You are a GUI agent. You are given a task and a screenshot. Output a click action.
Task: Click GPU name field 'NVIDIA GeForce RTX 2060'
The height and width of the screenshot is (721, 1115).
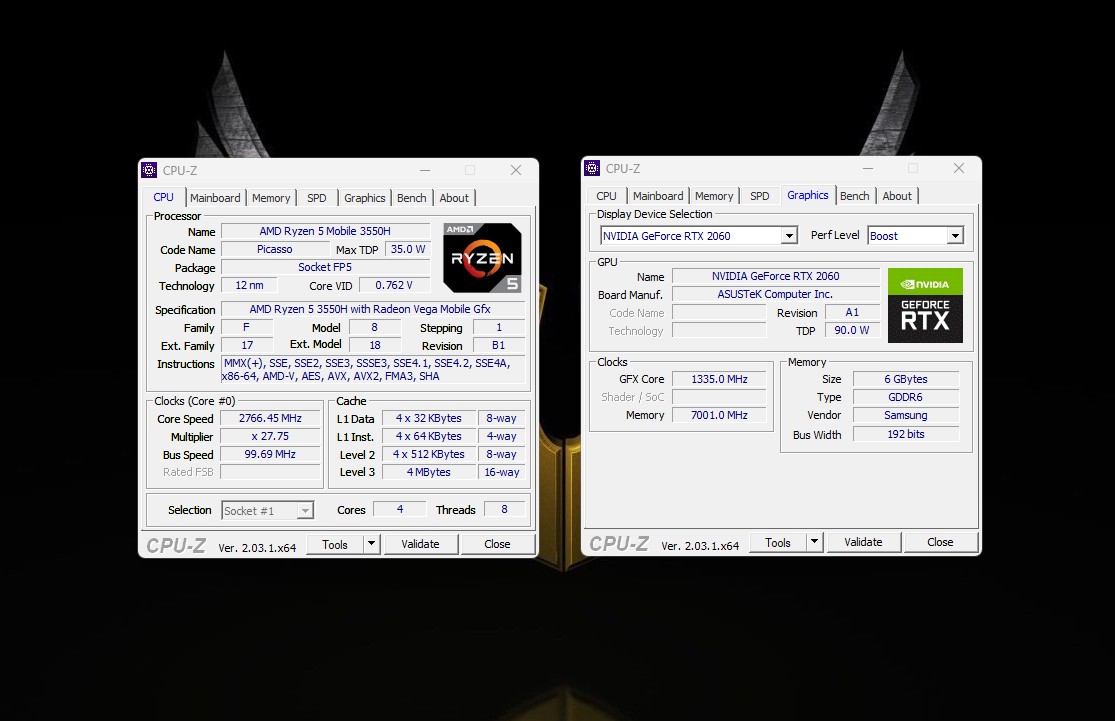click(776, 276)
